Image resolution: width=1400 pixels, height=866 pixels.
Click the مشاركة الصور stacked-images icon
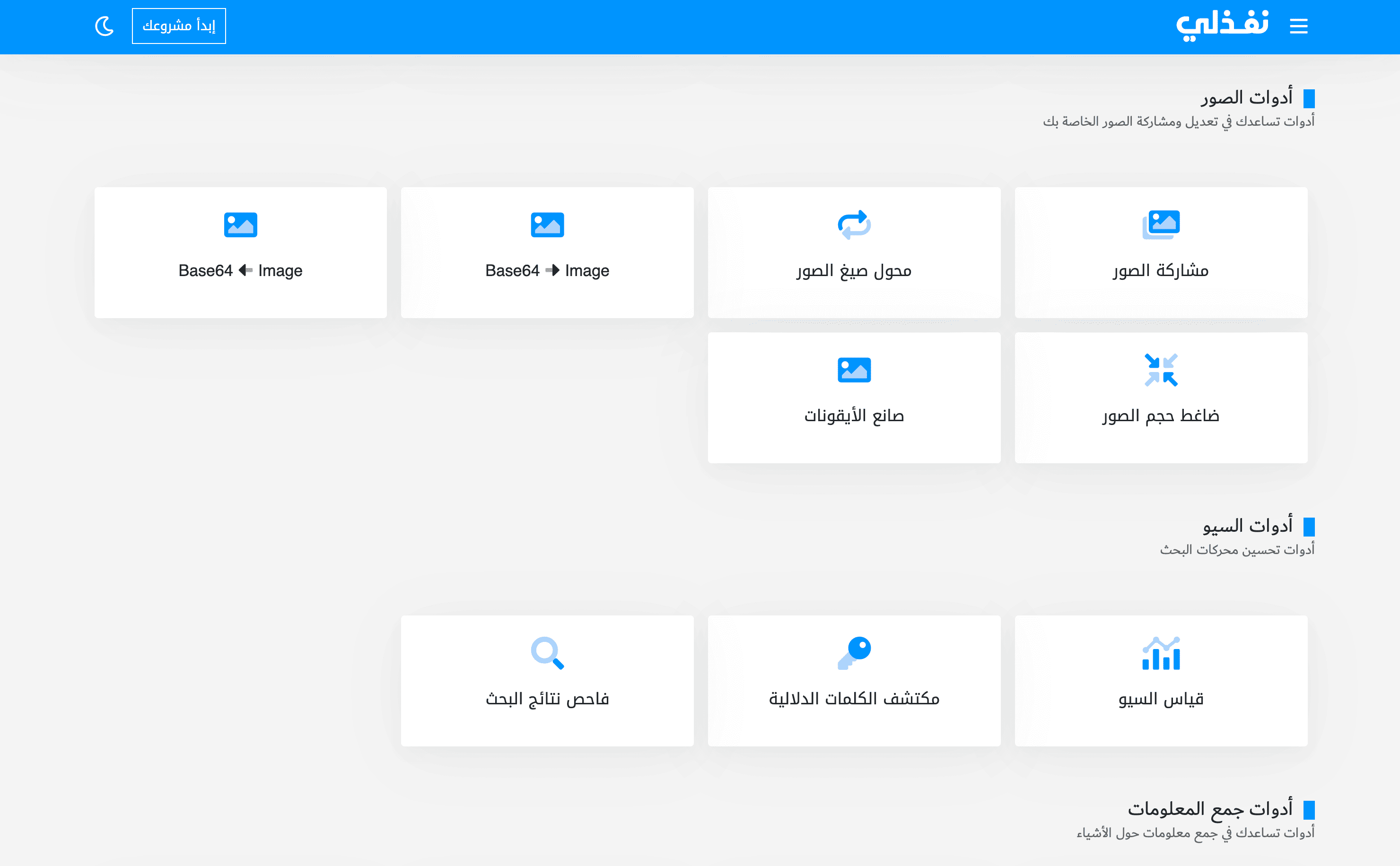pos(1161,225)
